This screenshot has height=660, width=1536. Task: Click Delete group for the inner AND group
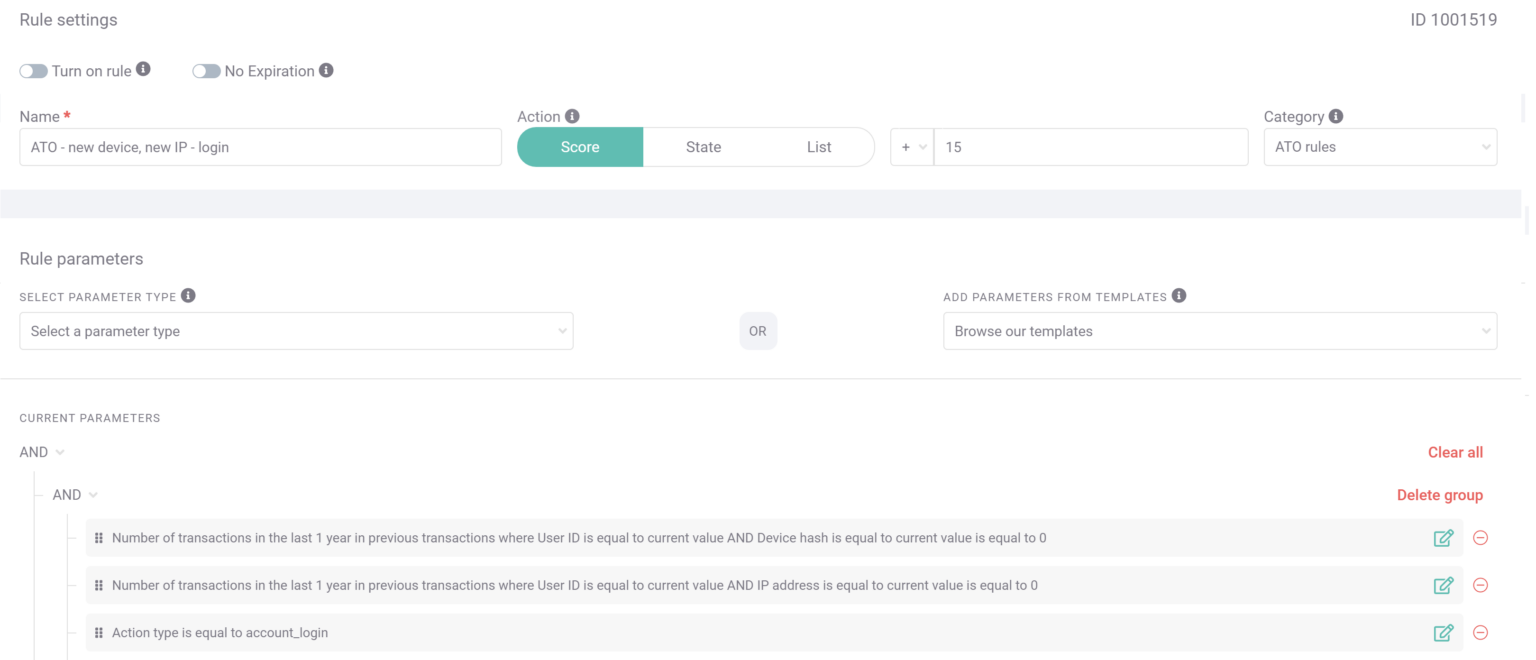tap(1439, 494)
